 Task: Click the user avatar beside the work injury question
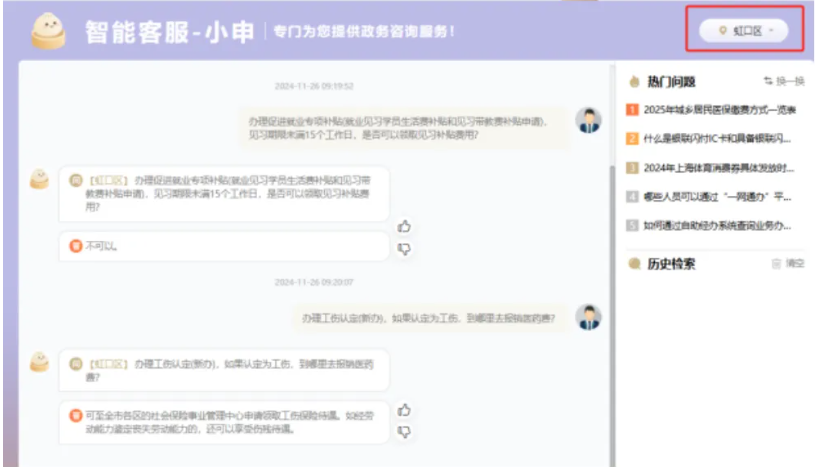pos(588,317)
